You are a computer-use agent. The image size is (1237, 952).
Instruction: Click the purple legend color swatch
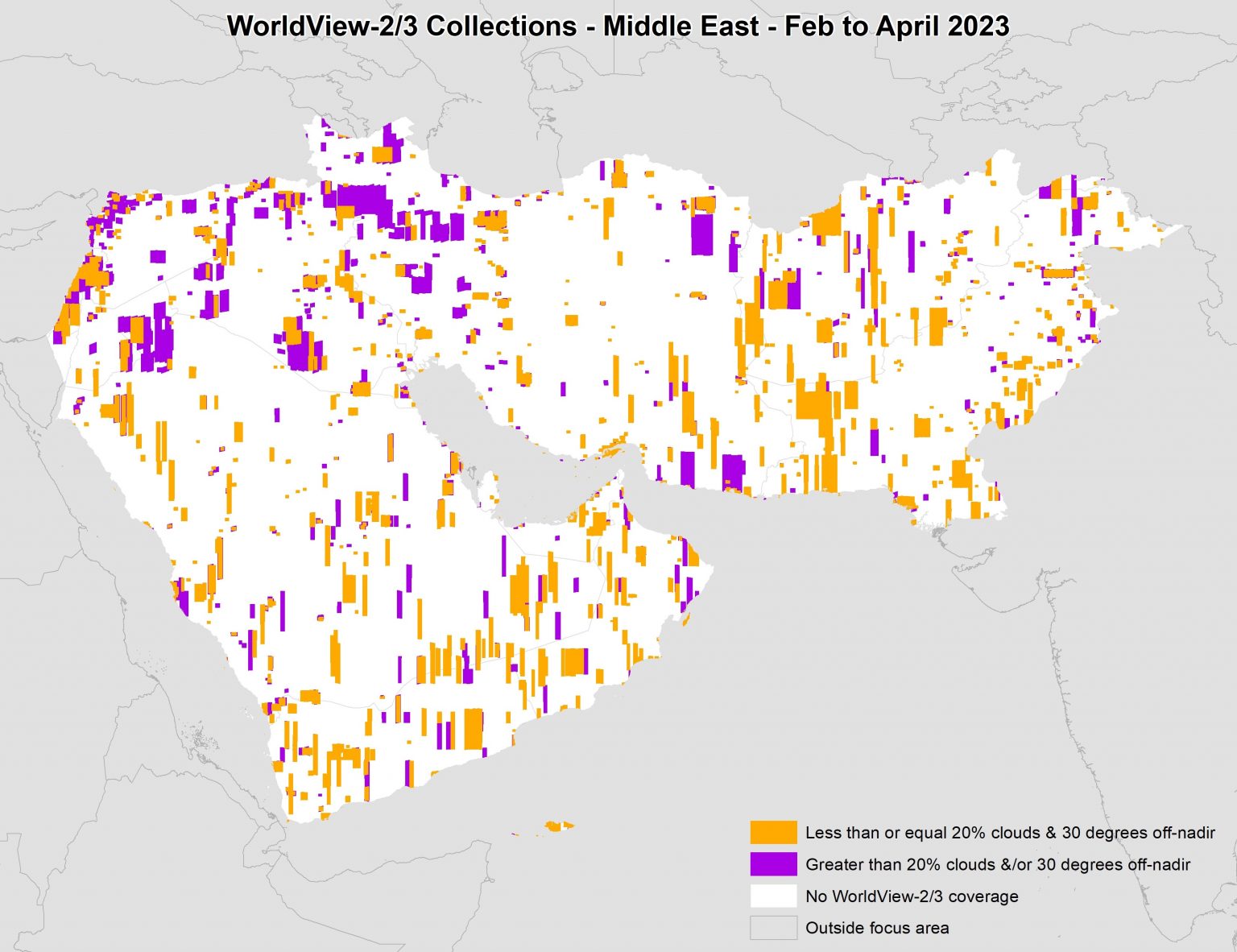coord(773,864)
